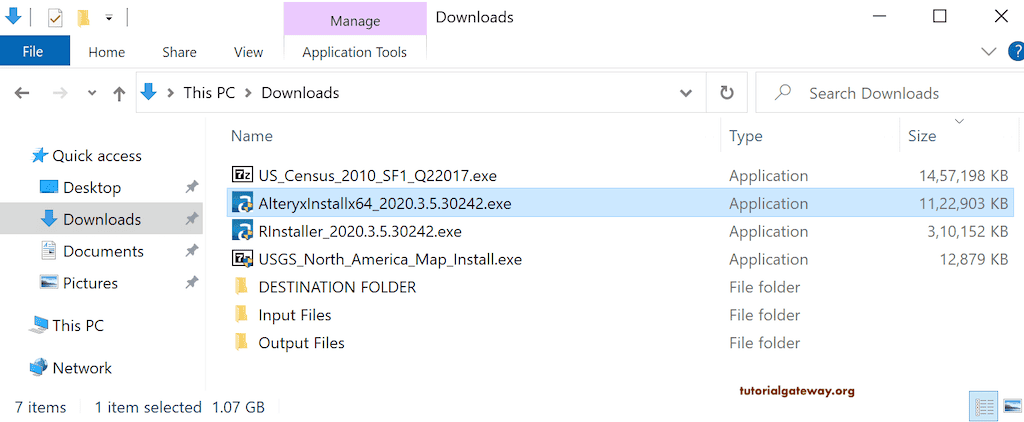Select the DESTINATION FOLDER name

click(337, 287)
